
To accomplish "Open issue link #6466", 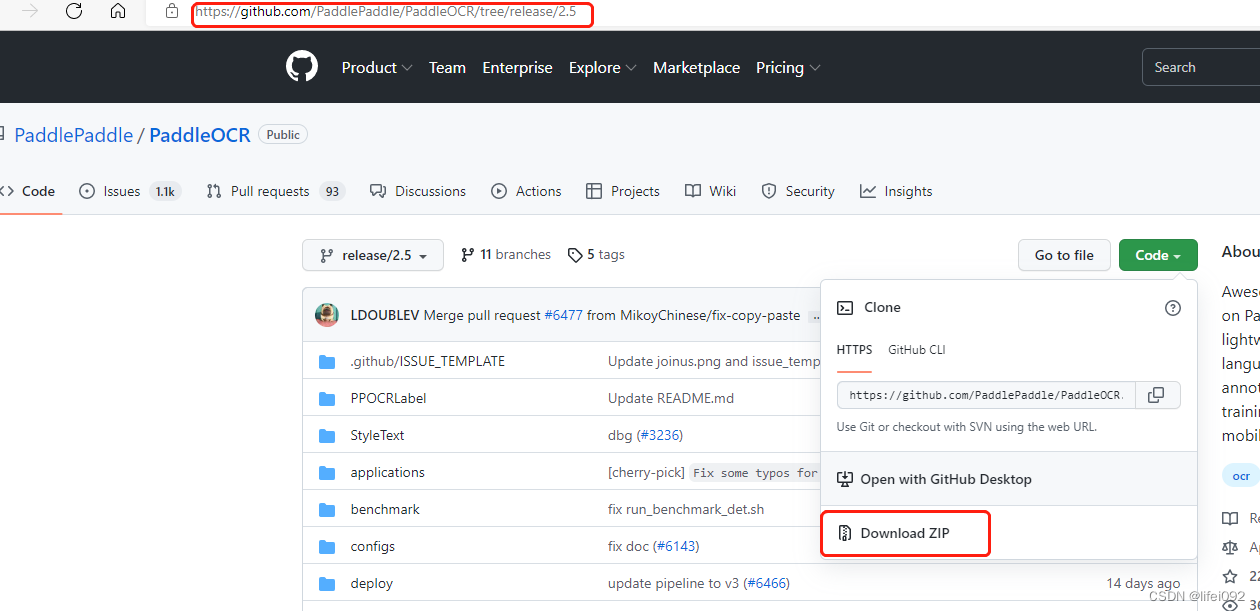I will click(767, 583).
